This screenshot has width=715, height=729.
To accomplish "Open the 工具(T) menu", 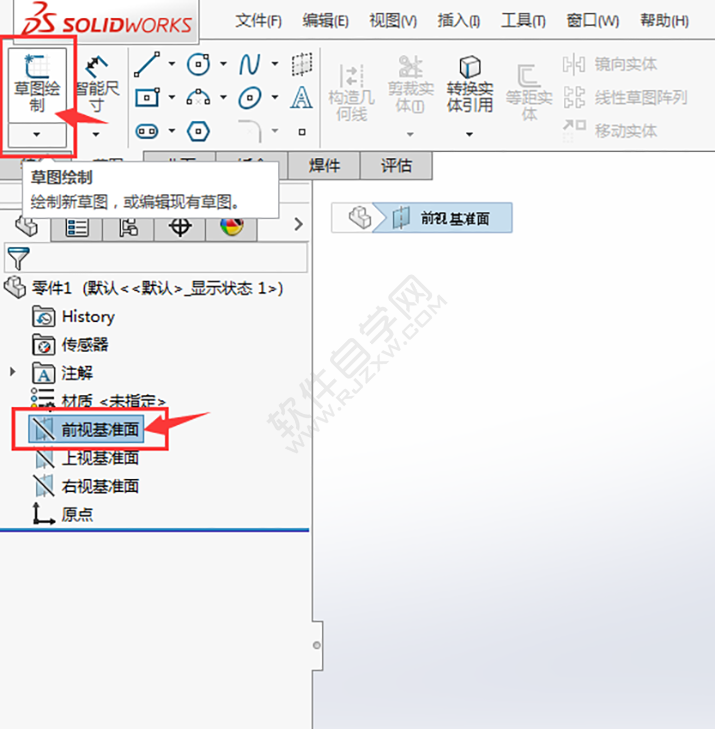I will (523, 21).
